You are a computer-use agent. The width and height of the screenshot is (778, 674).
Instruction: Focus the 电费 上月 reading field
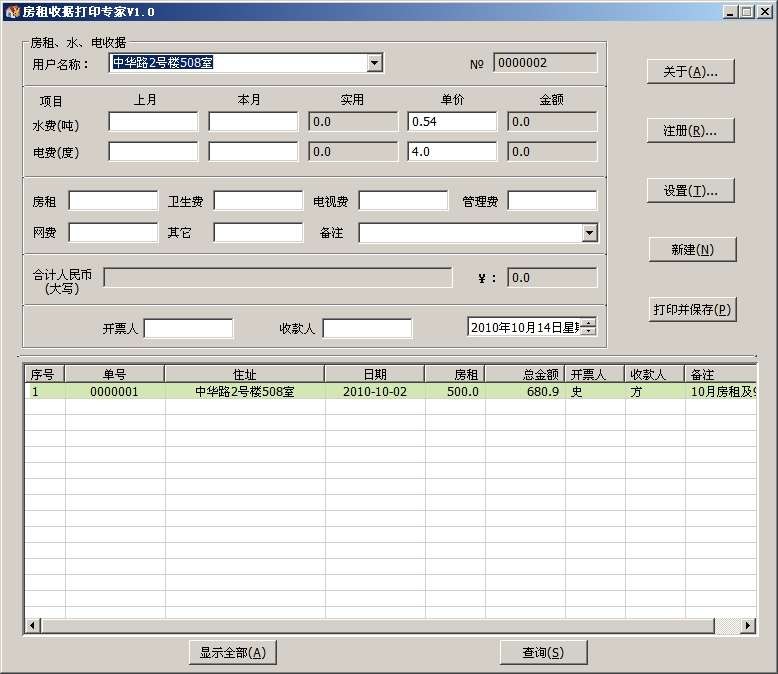tap(153, 152)
